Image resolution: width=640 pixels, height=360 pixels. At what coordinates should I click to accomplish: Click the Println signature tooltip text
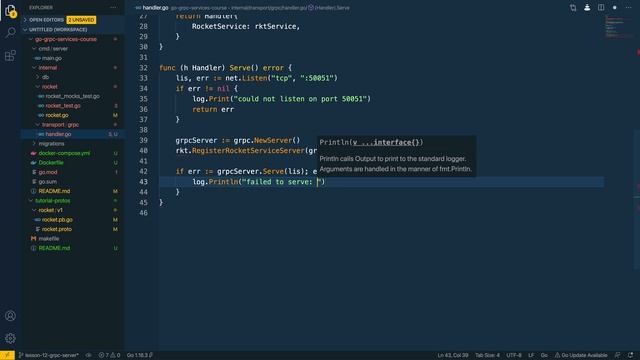pos(371,142)
